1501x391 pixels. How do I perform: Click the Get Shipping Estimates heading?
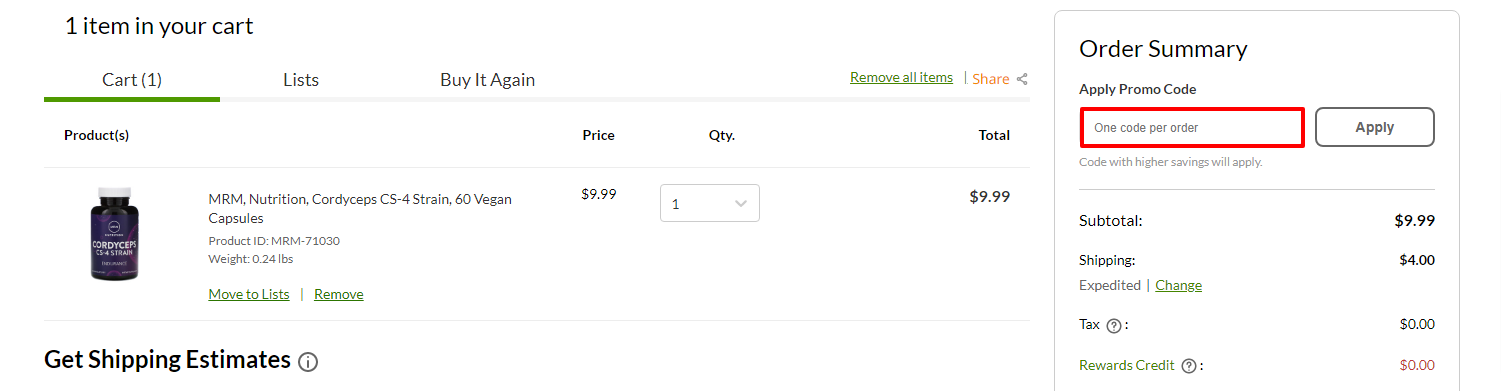tap(168, 359)
